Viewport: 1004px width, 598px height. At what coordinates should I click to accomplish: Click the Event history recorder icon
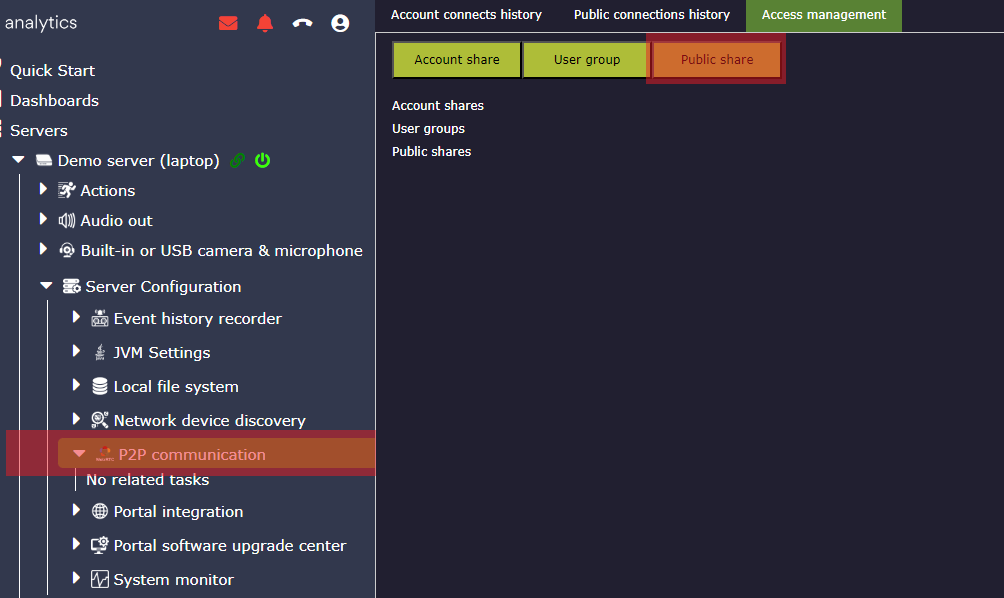coord(99,318)
